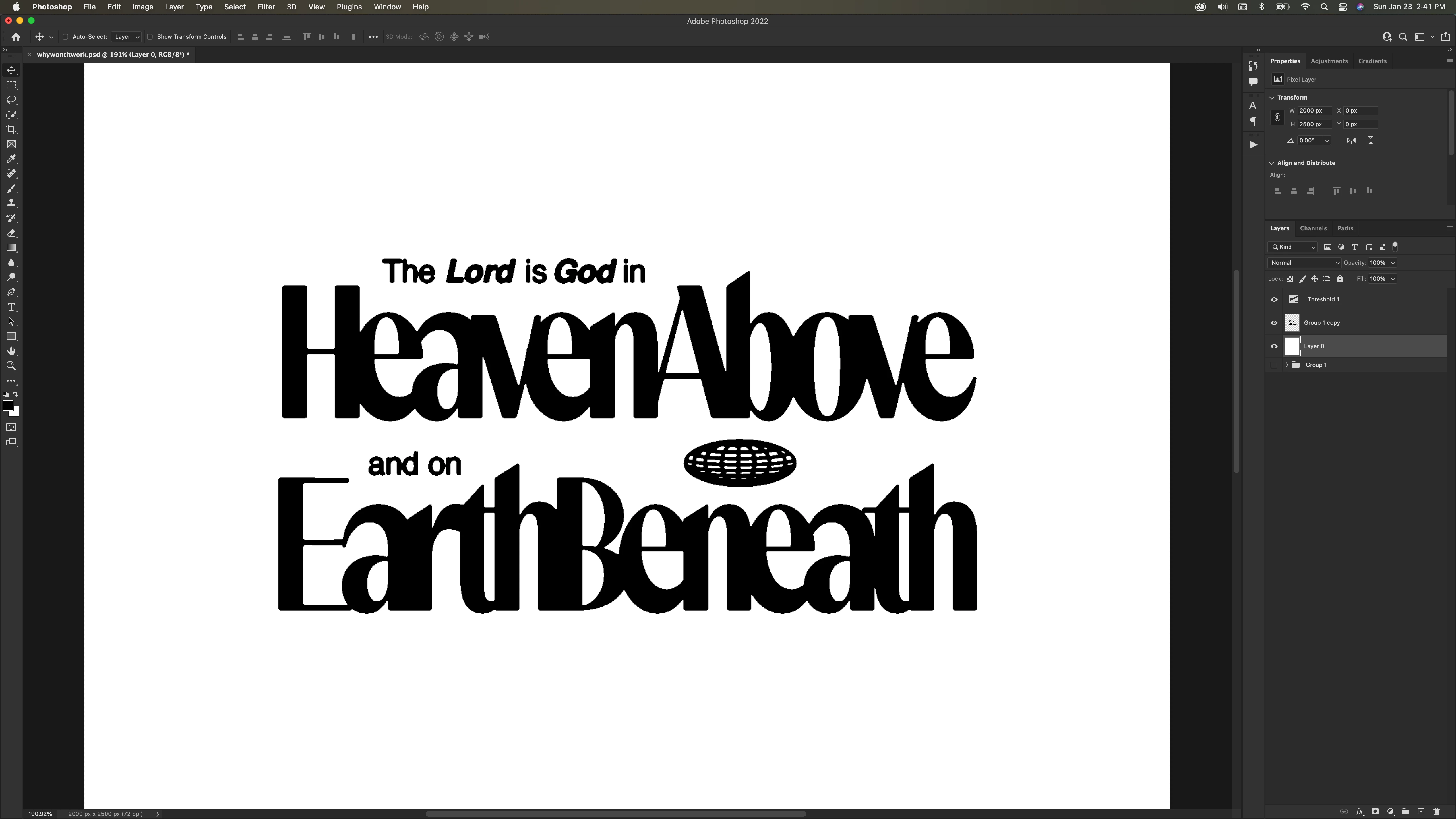Screen dimensions: 1456x819
Task: Select the Lasso tool
Action: click(11, 100)
